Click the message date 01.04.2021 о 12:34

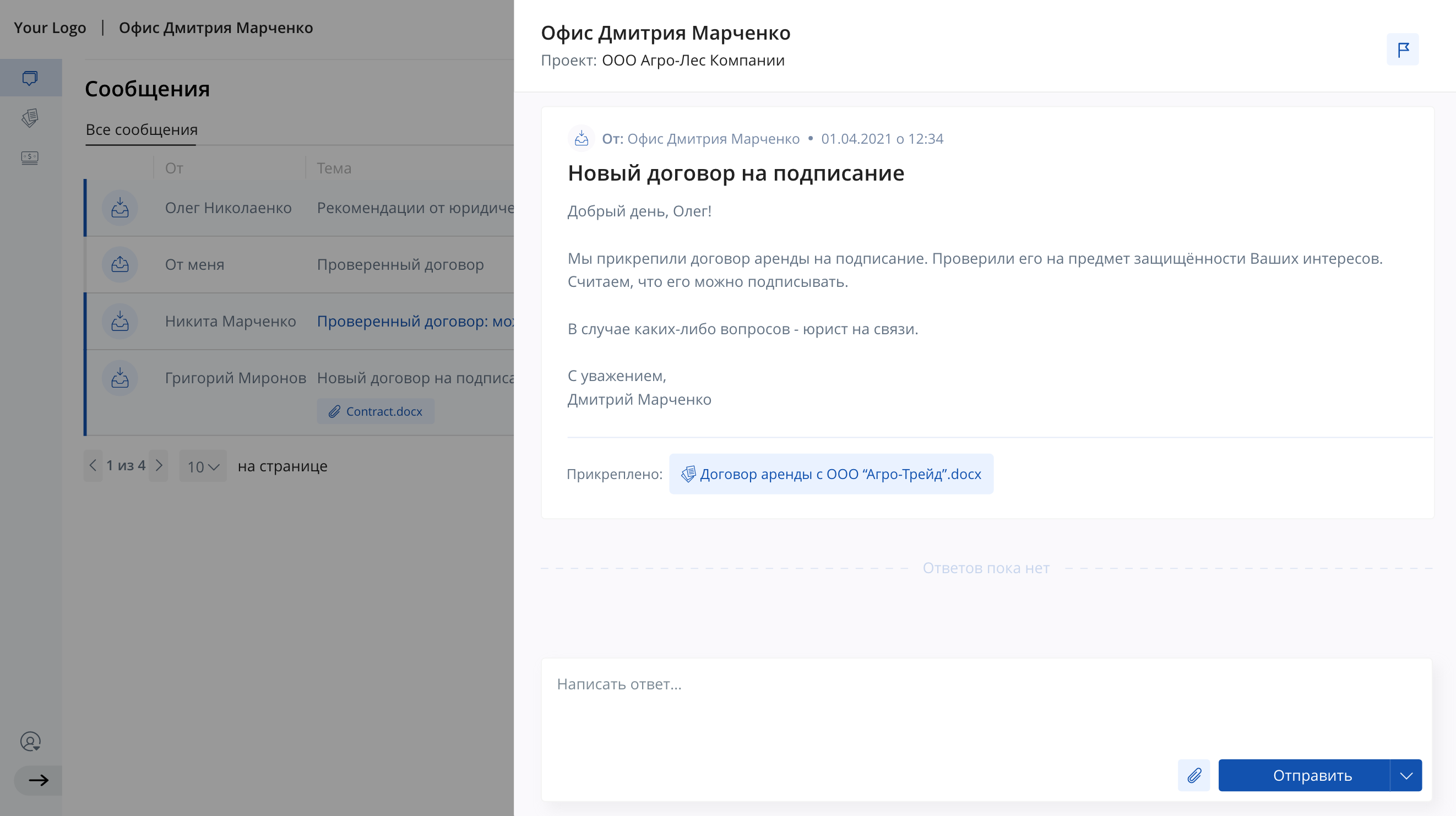[x=882, y=139]
